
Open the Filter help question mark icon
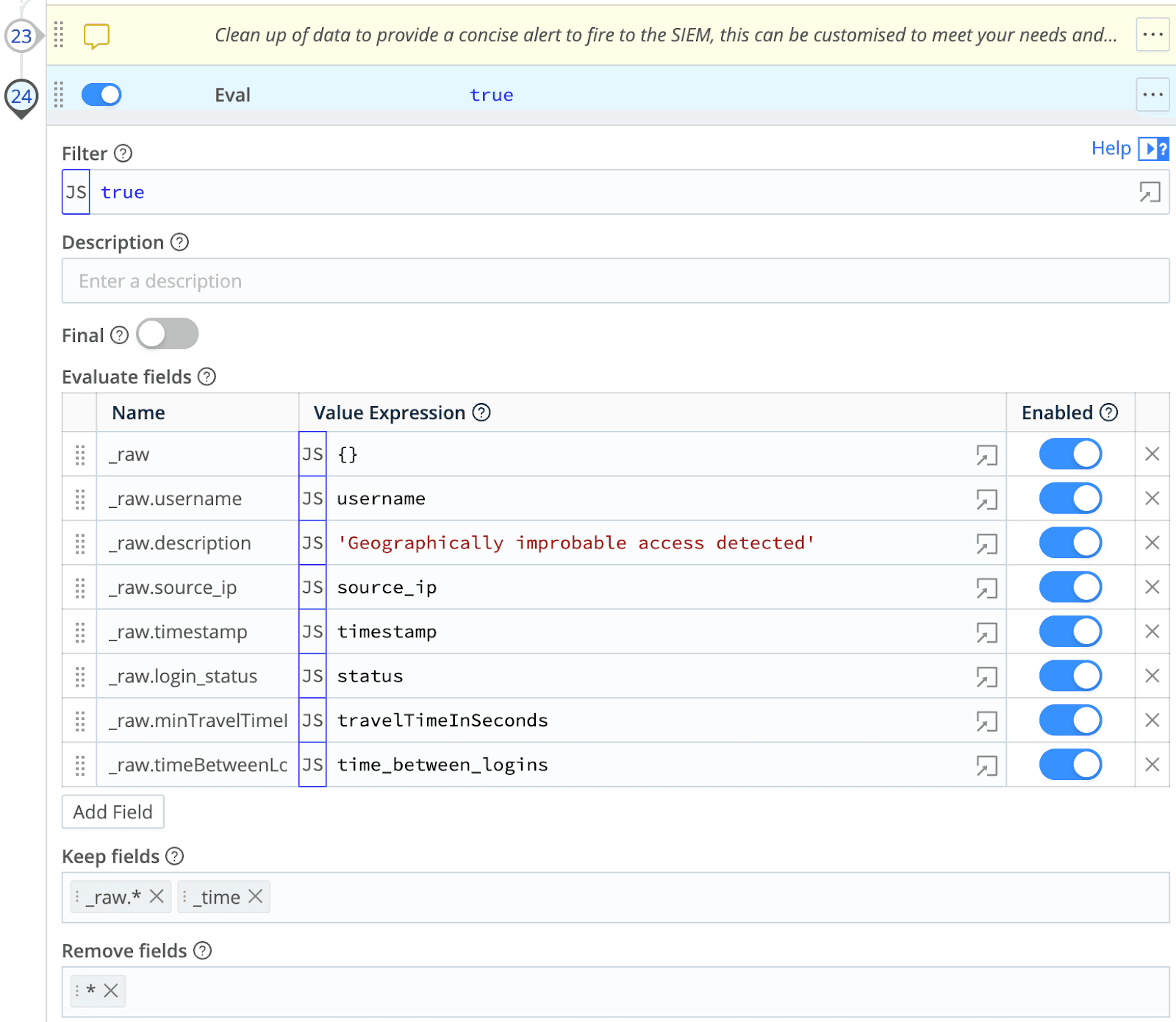click(x=123, y=154)
